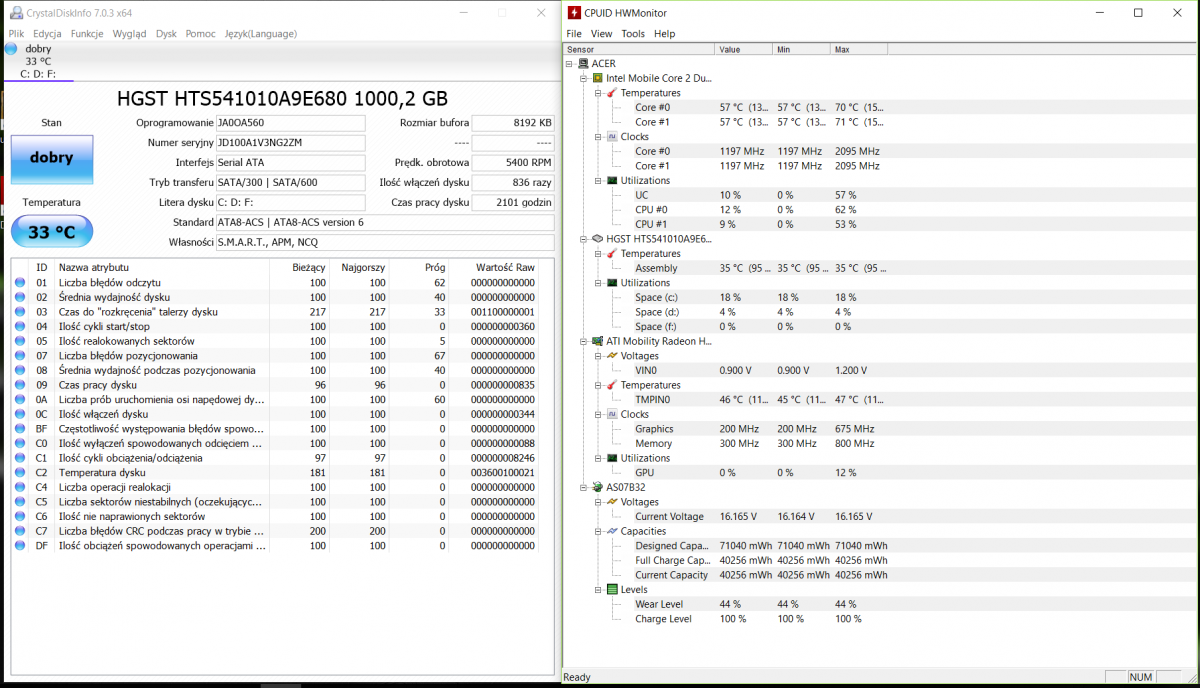Screen dimensions: 1200x688
Task: Click the status circle for attribute 05 realokowanych sektorów
Action: [x=20, y=341]
